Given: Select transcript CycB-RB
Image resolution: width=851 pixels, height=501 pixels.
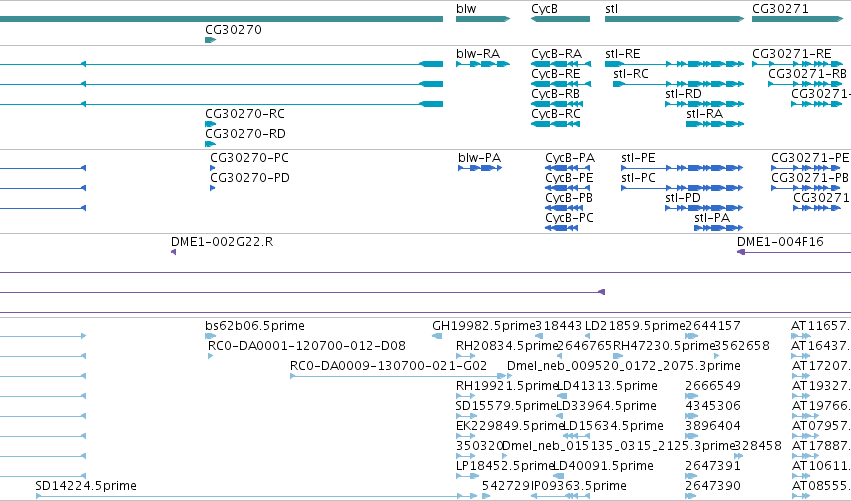Looking at the screenshot, I should [x=557, y=104].
